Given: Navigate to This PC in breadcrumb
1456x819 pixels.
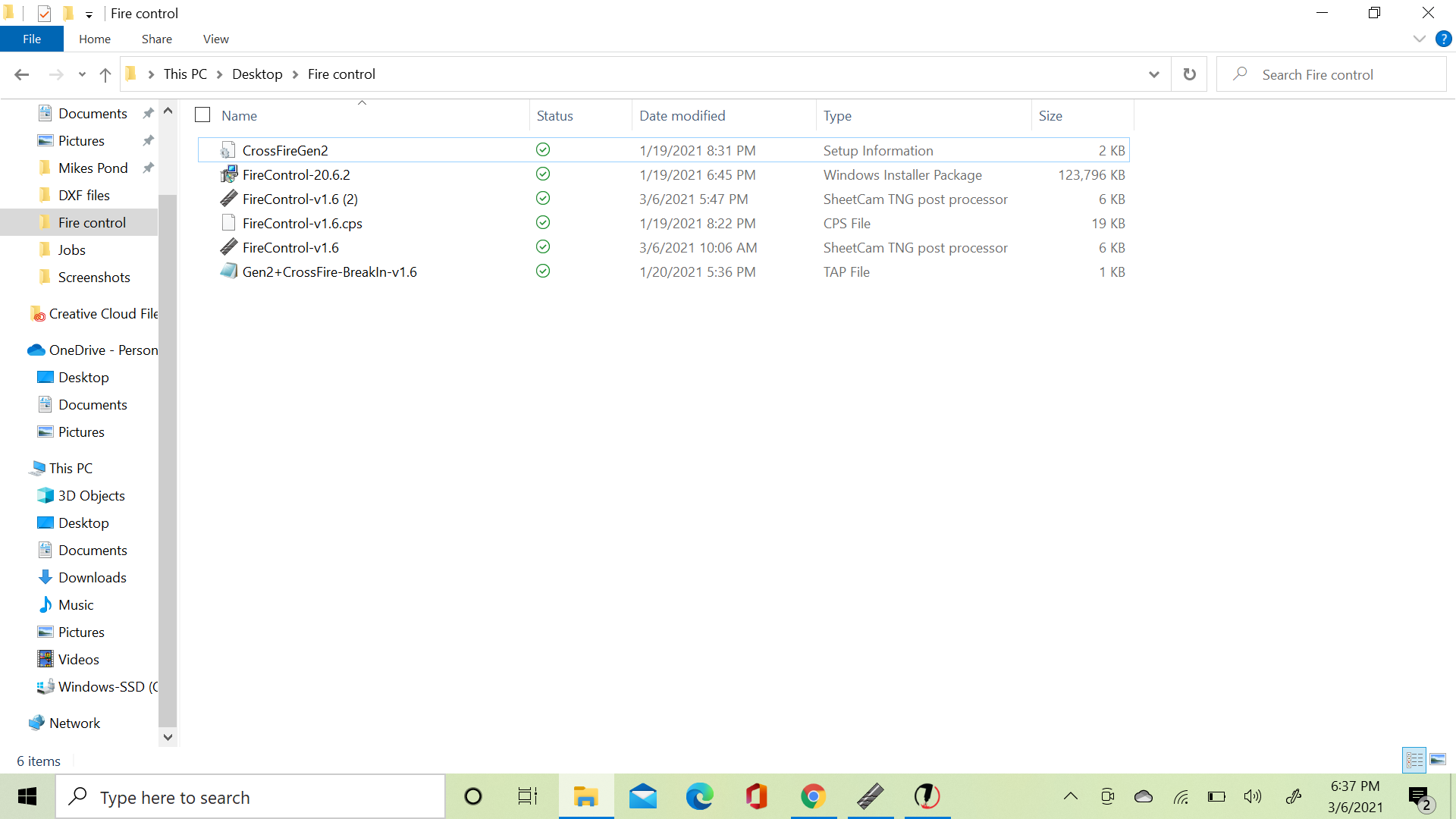Looking at the screenshot, I should tap(185, 74).
